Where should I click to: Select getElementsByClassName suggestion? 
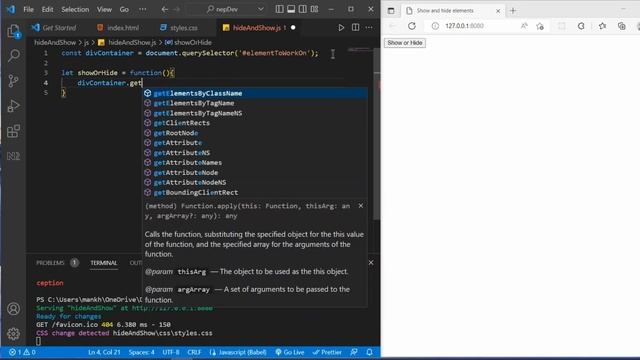(255, 93)
